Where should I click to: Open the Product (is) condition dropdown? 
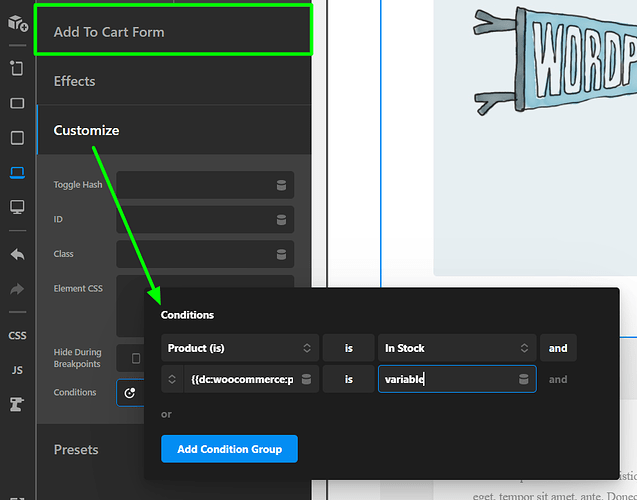pos(240,348)
